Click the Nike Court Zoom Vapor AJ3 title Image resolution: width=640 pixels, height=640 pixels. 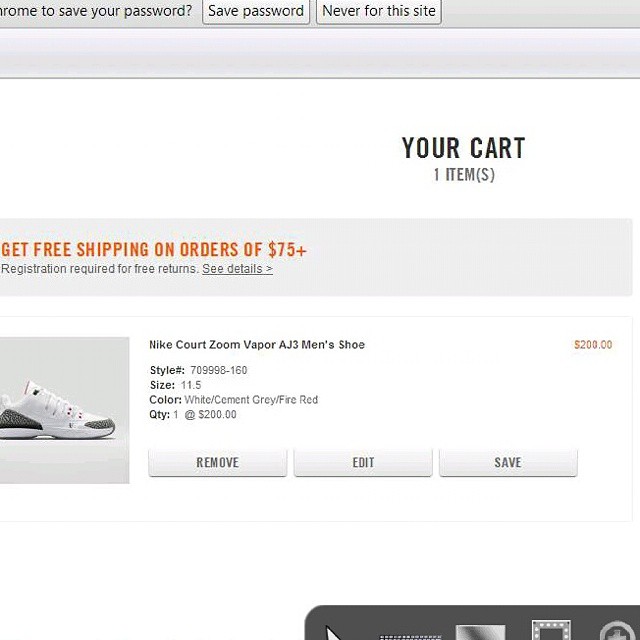coord(257,345)
